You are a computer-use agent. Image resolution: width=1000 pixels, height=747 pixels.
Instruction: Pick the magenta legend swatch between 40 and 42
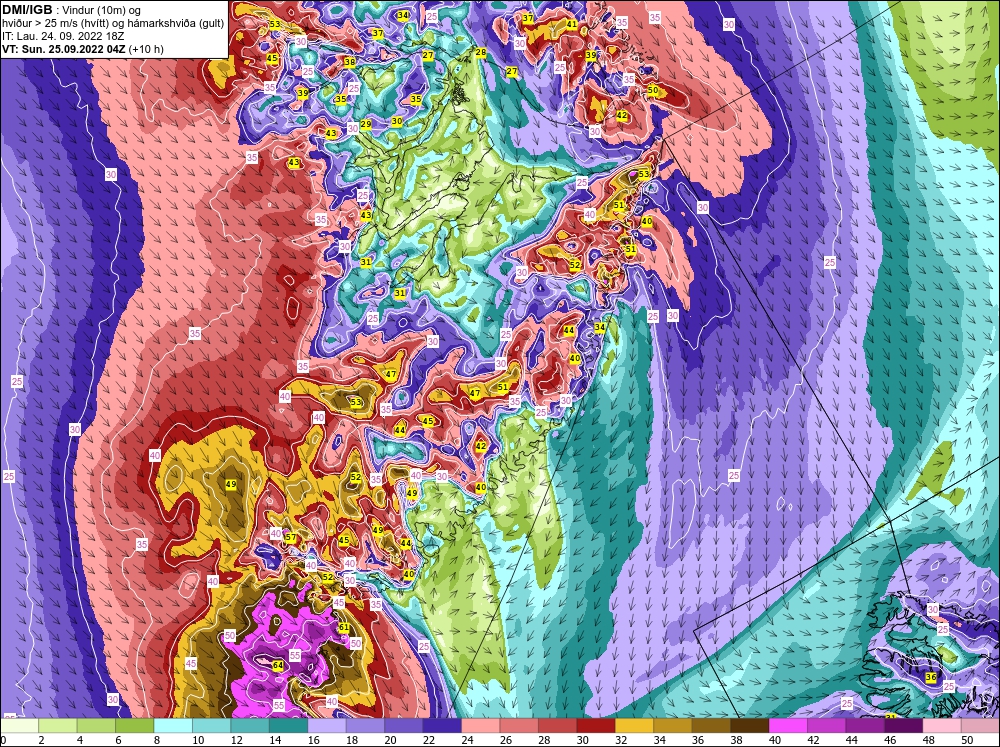(x=788, y=725)
